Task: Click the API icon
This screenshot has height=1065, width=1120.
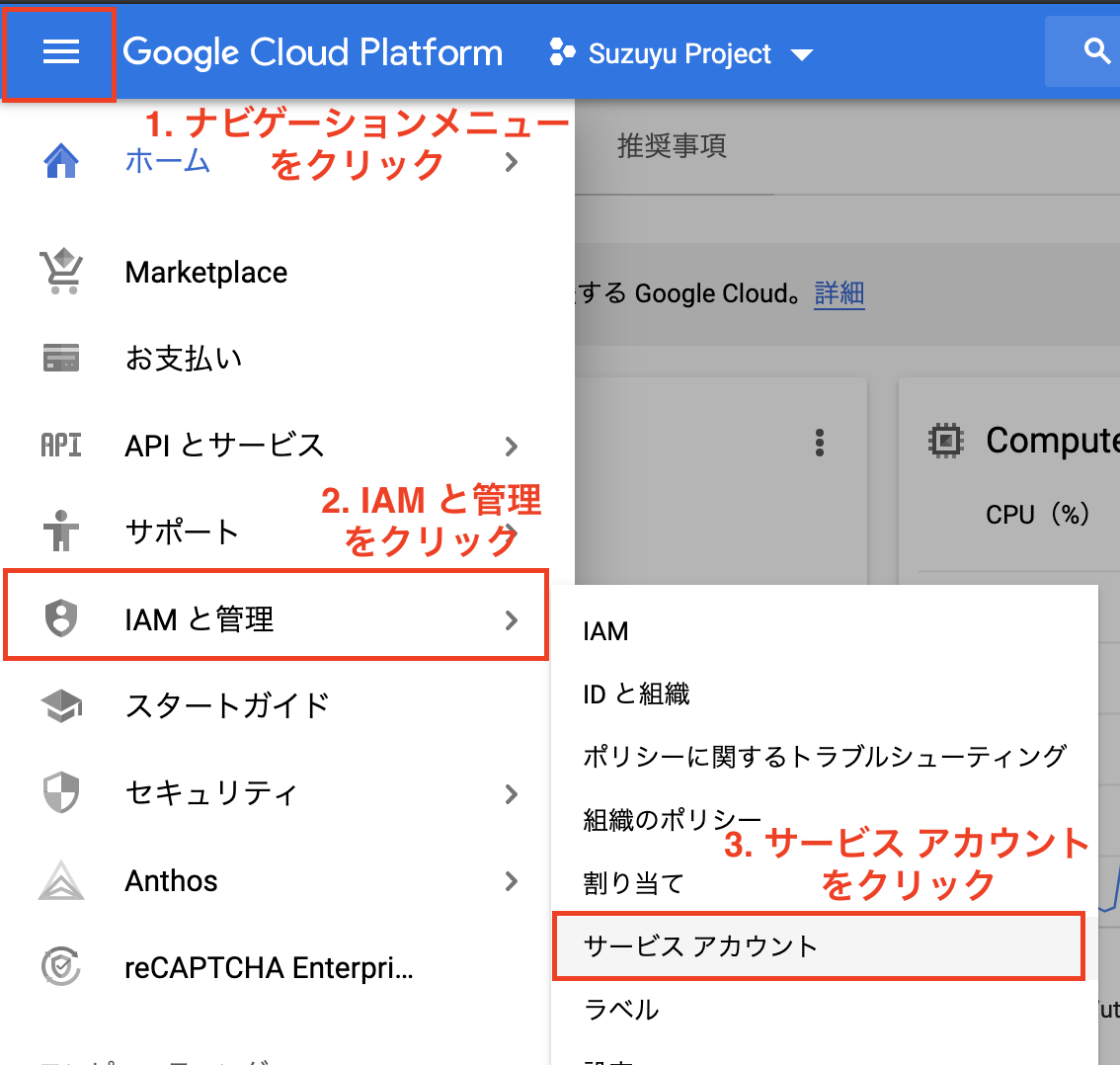Action: tap(61, 446)
